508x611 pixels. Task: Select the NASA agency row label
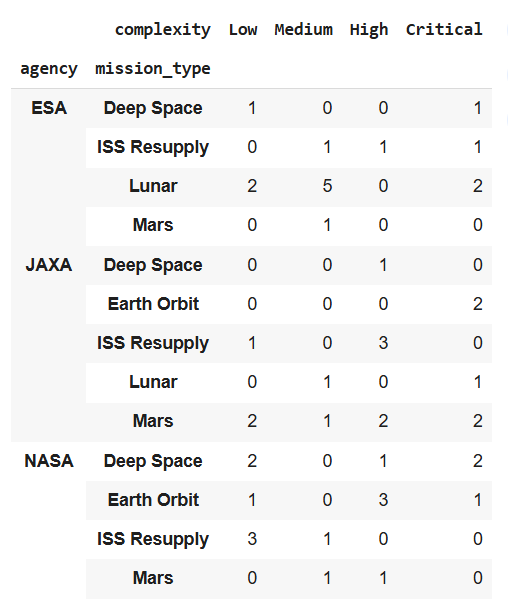click(49, 461)
